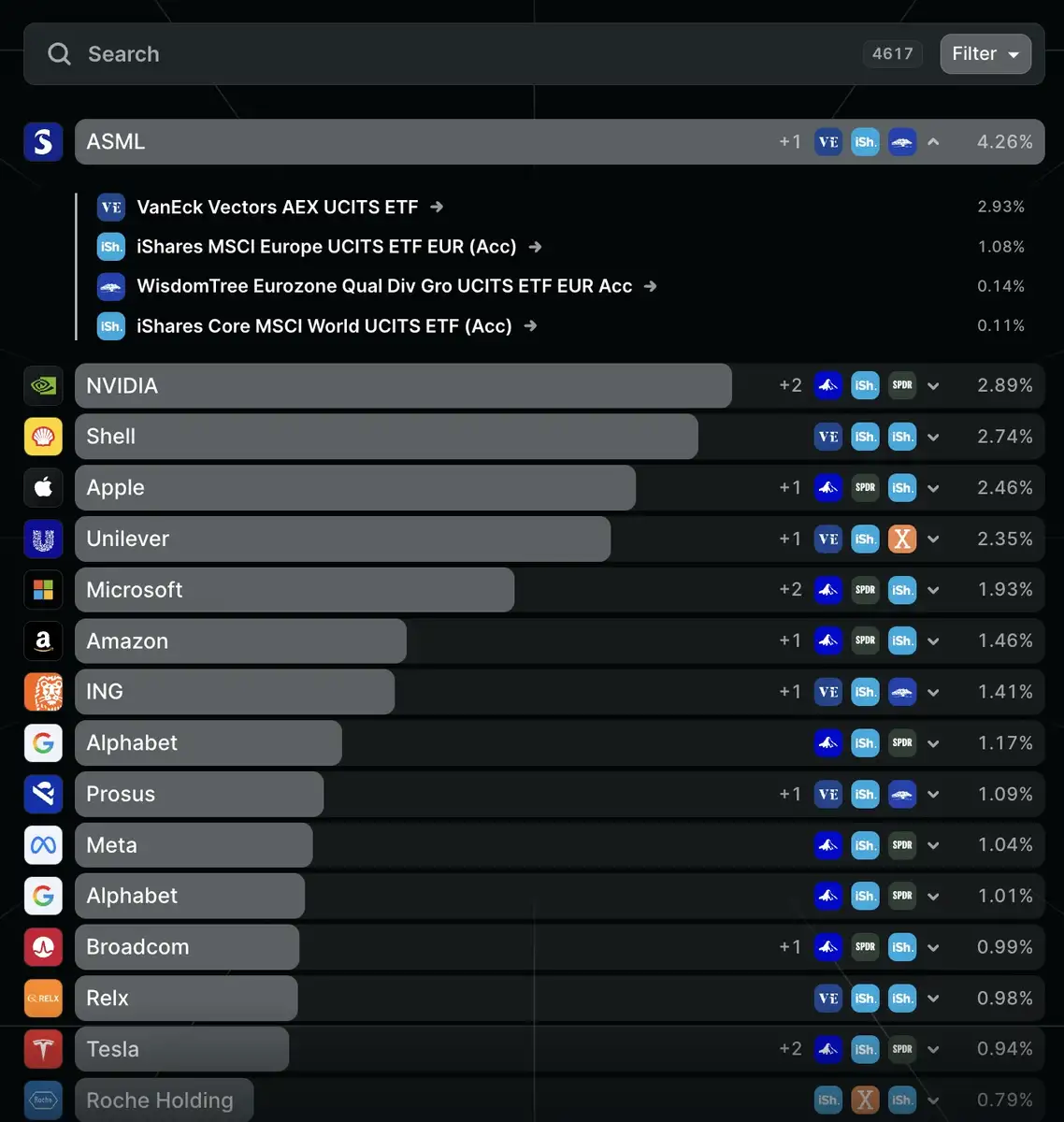
Task: Expand the Microsoft row chevron
Action: point(933,590)
